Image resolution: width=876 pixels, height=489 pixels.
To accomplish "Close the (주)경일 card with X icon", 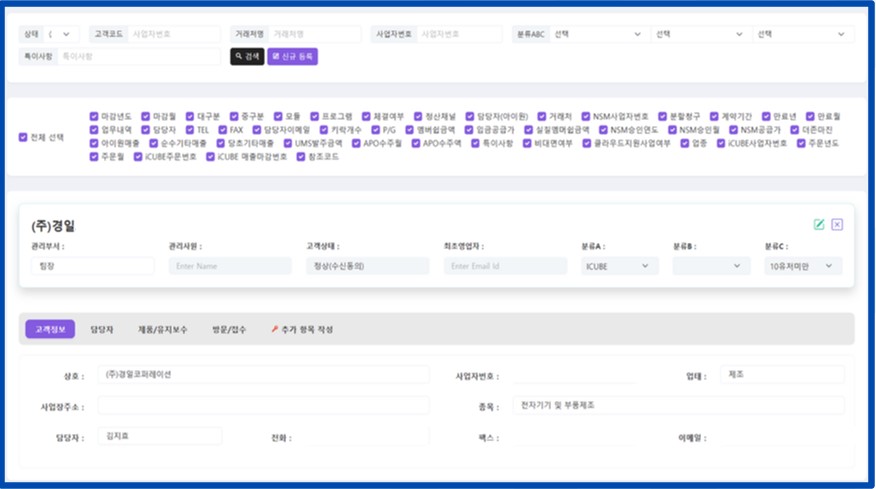I will (x=837, y=224).
